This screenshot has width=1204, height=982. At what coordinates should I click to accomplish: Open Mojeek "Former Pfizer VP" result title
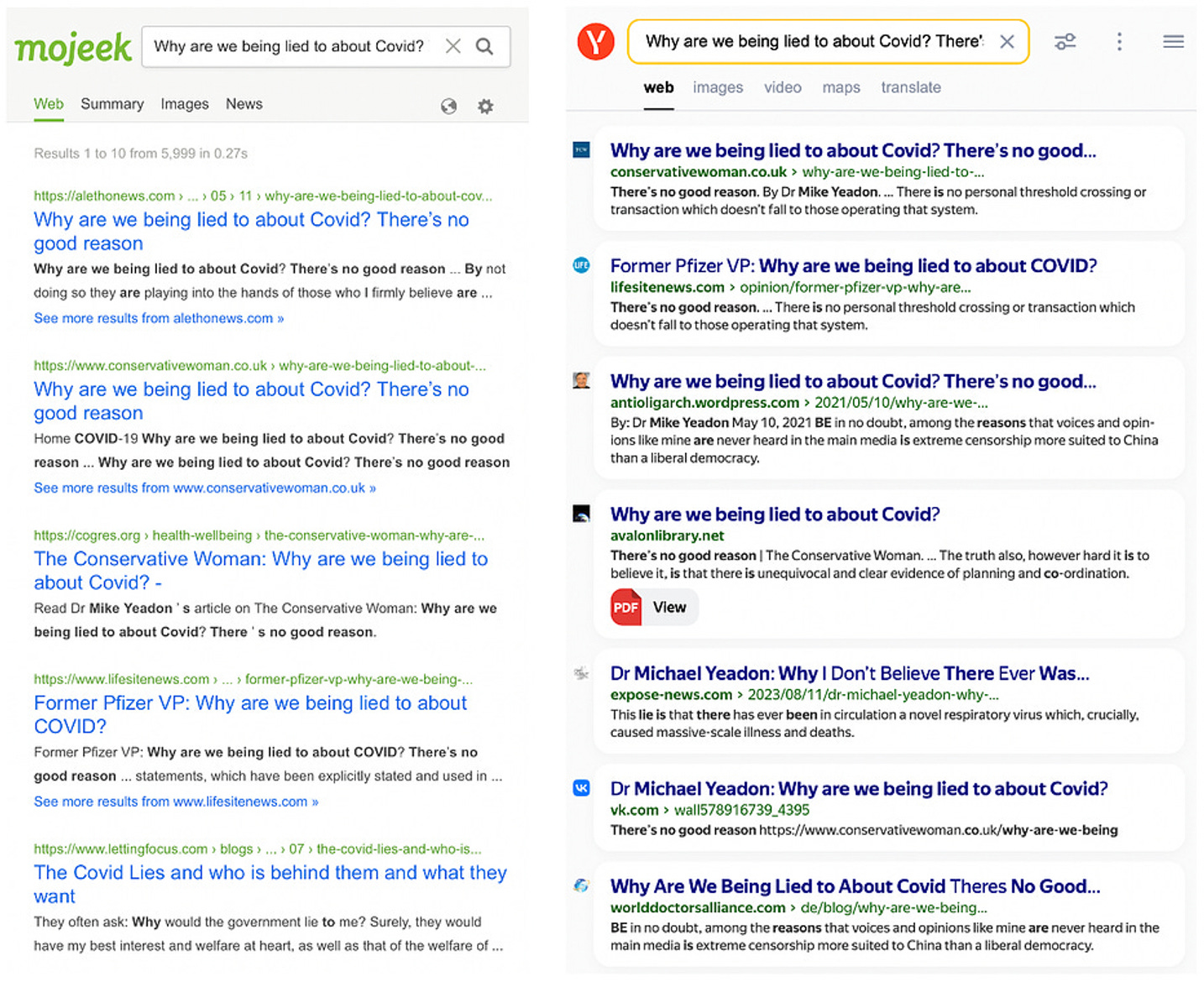click(x=250, y=714)
